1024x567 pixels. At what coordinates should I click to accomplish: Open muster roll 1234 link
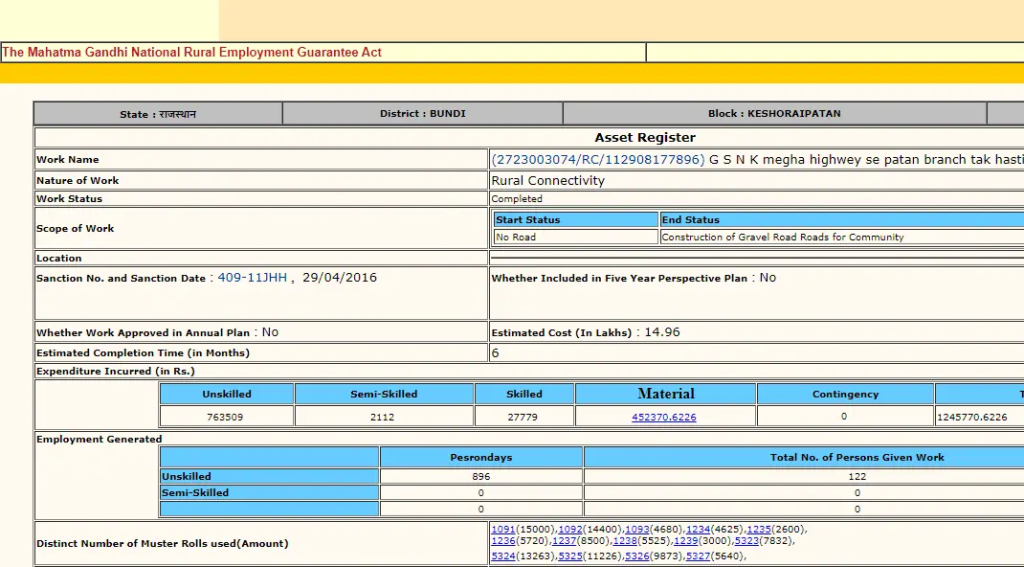[698, 529]
